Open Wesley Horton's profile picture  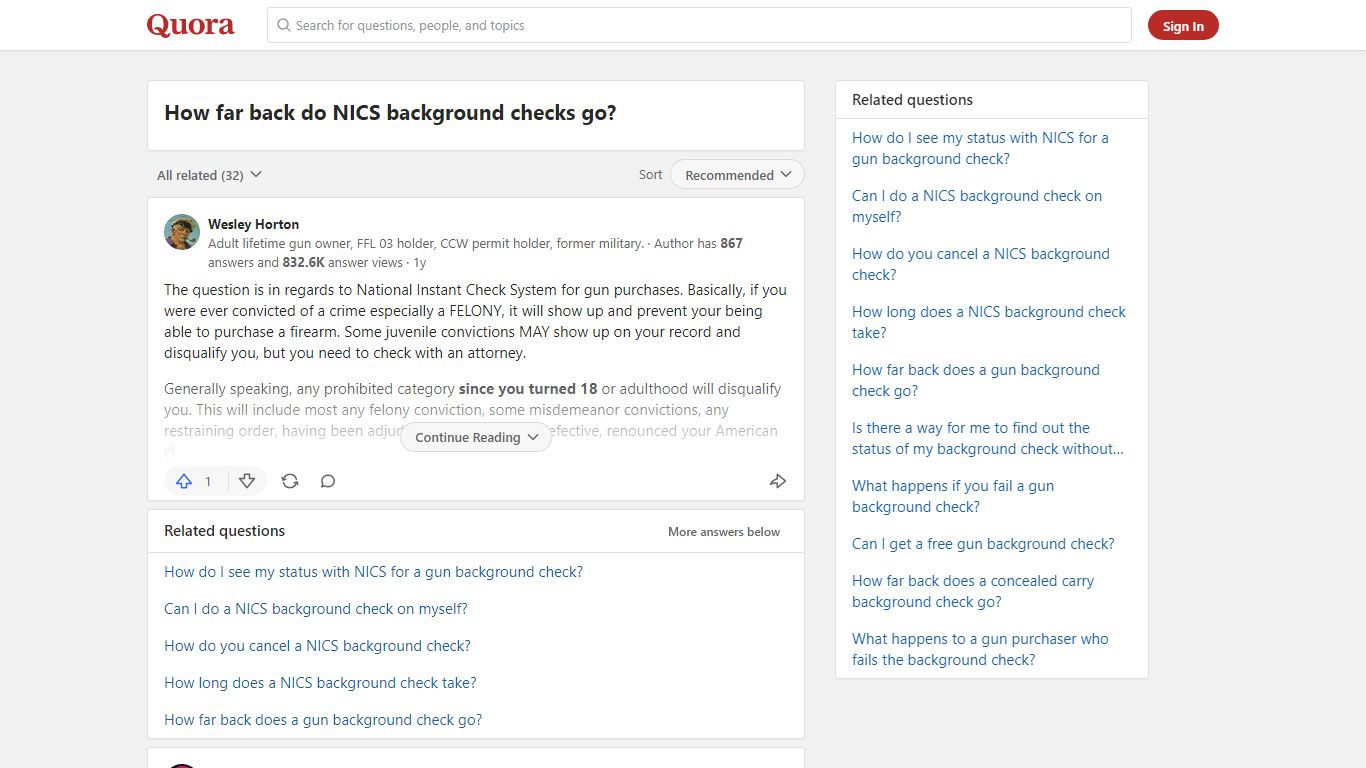pos(182,232)
